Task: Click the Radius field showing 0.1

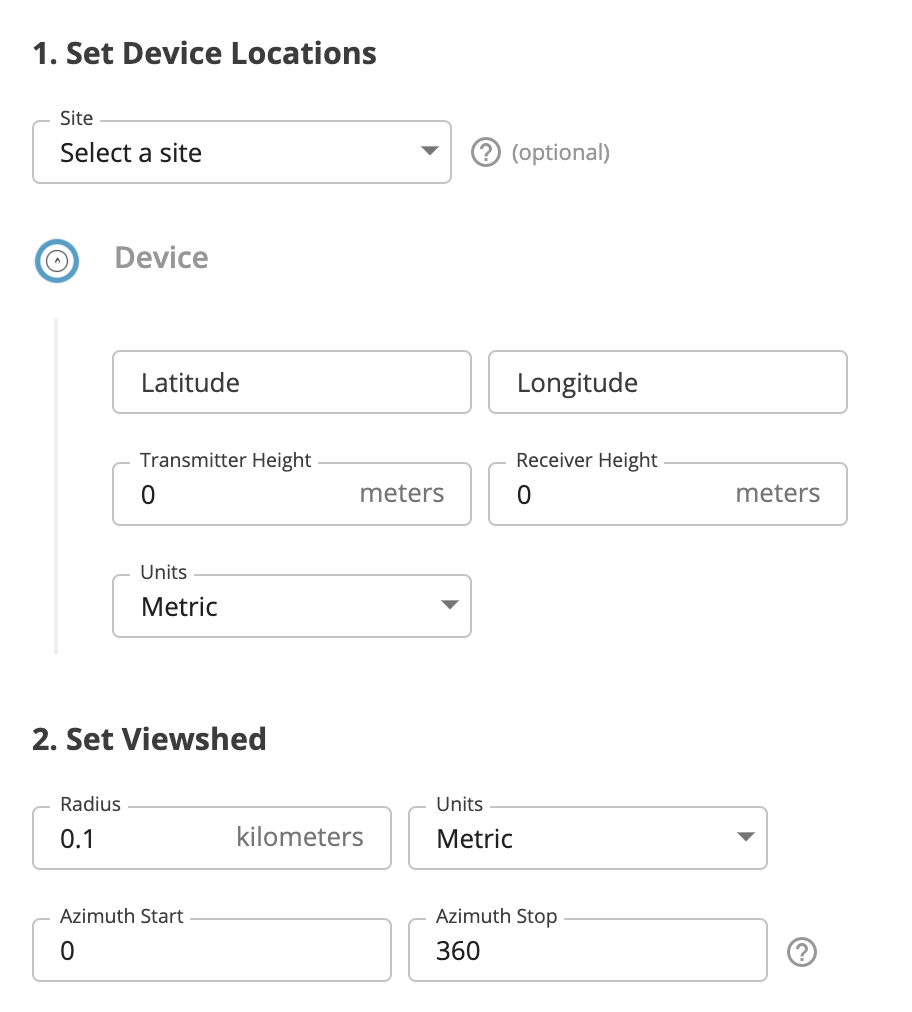Action: coord(140,838)
